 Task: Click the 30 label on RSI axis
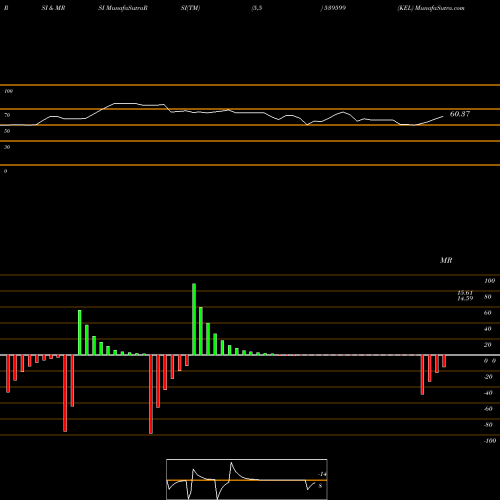pos(7,147)
